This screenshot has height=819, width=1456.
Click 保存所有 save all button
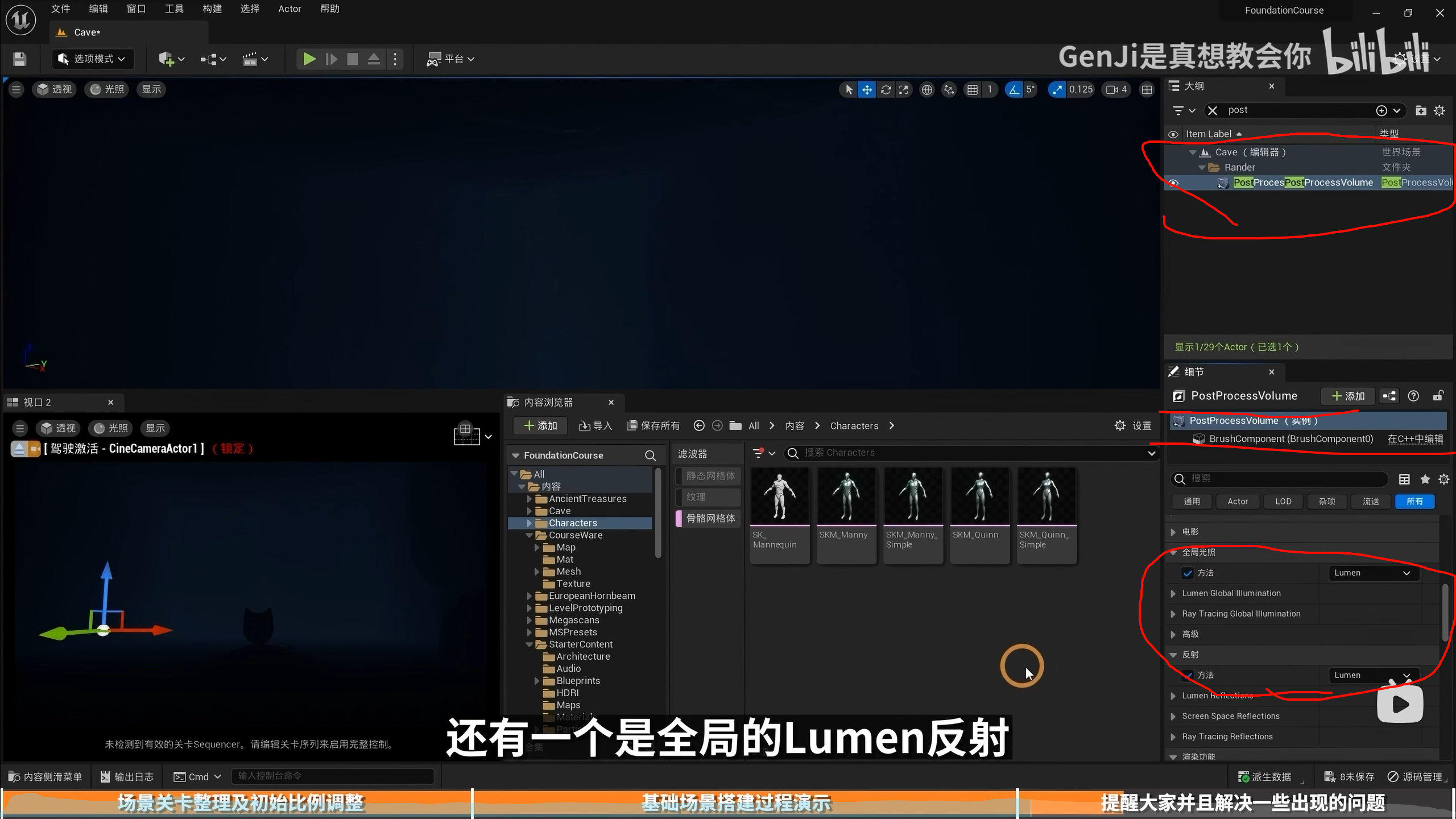[x=653, y=425]
